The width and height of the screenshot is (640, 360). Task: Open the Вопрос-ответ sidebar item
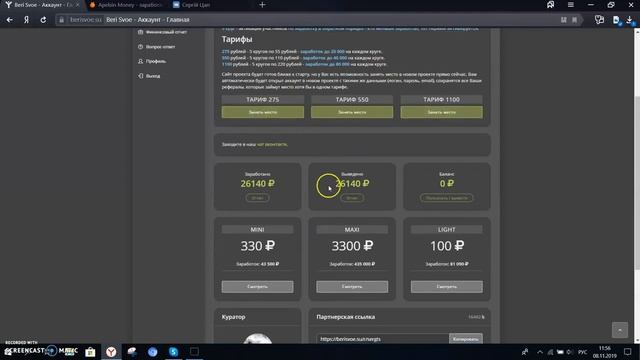157,47
